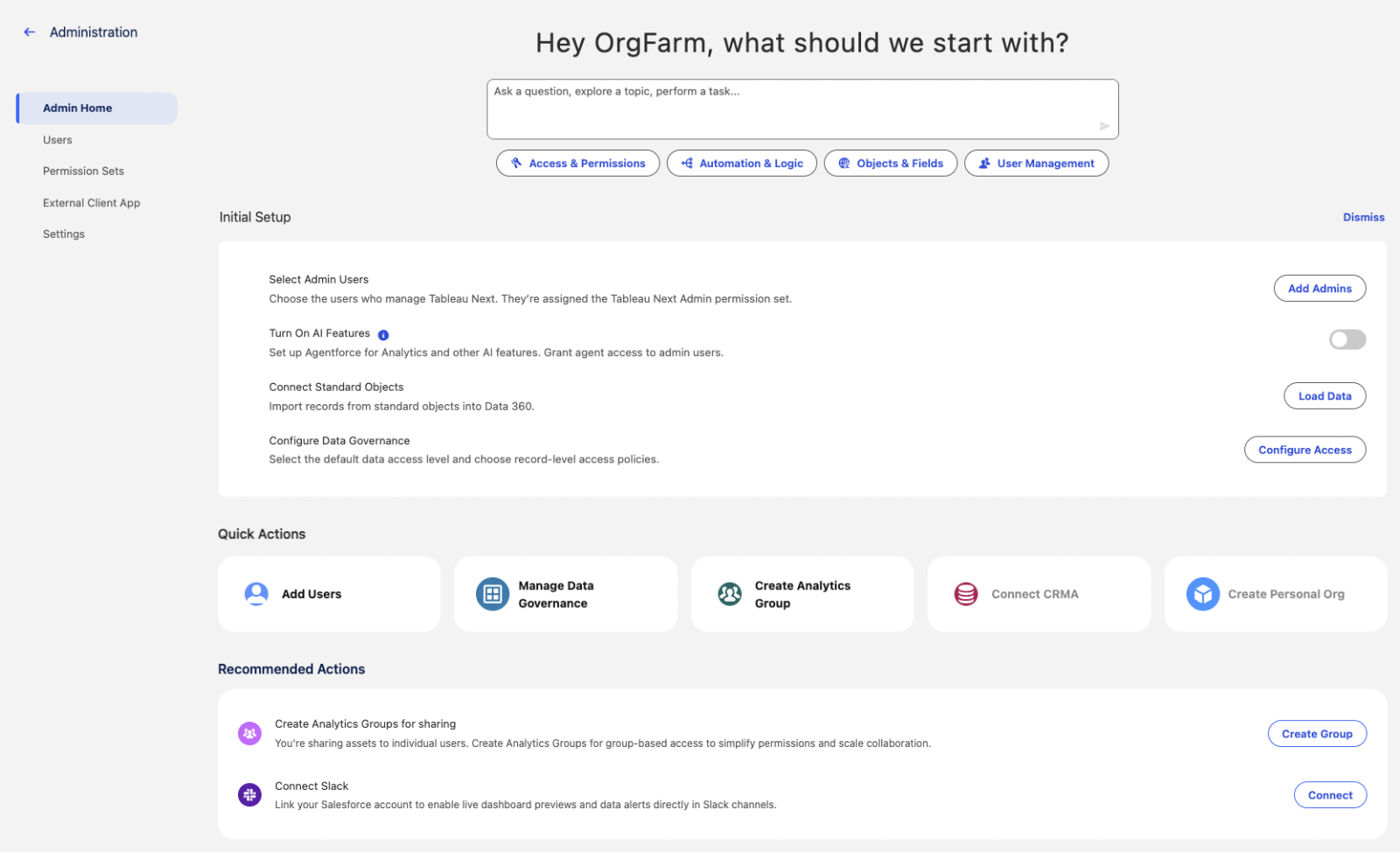
Task: Click the Connect Slack recommendation title
Action: click(x=311, y=786)
